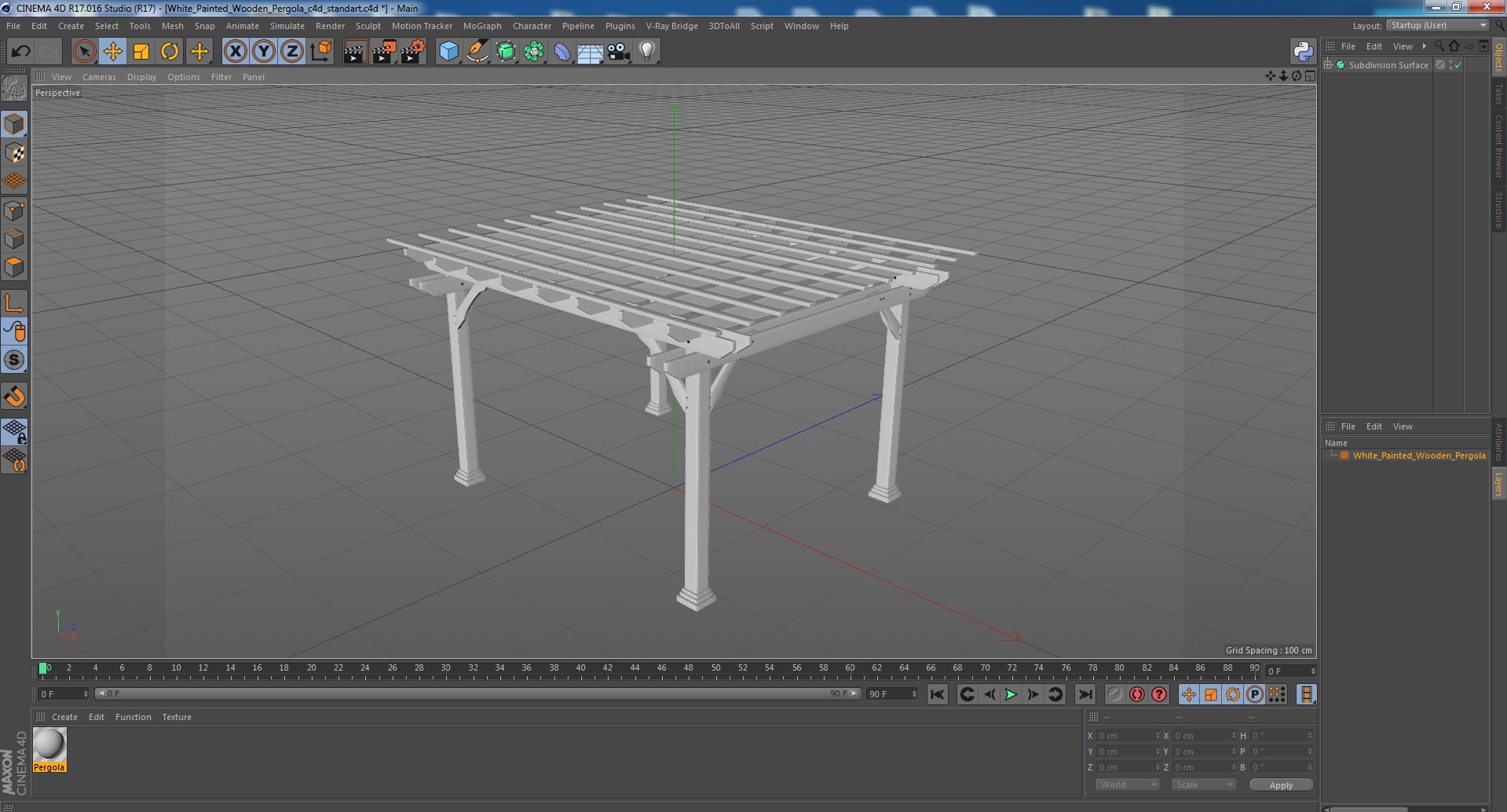
Task: Open the V-Ray Bridge menu
Action: coord(671,26)
